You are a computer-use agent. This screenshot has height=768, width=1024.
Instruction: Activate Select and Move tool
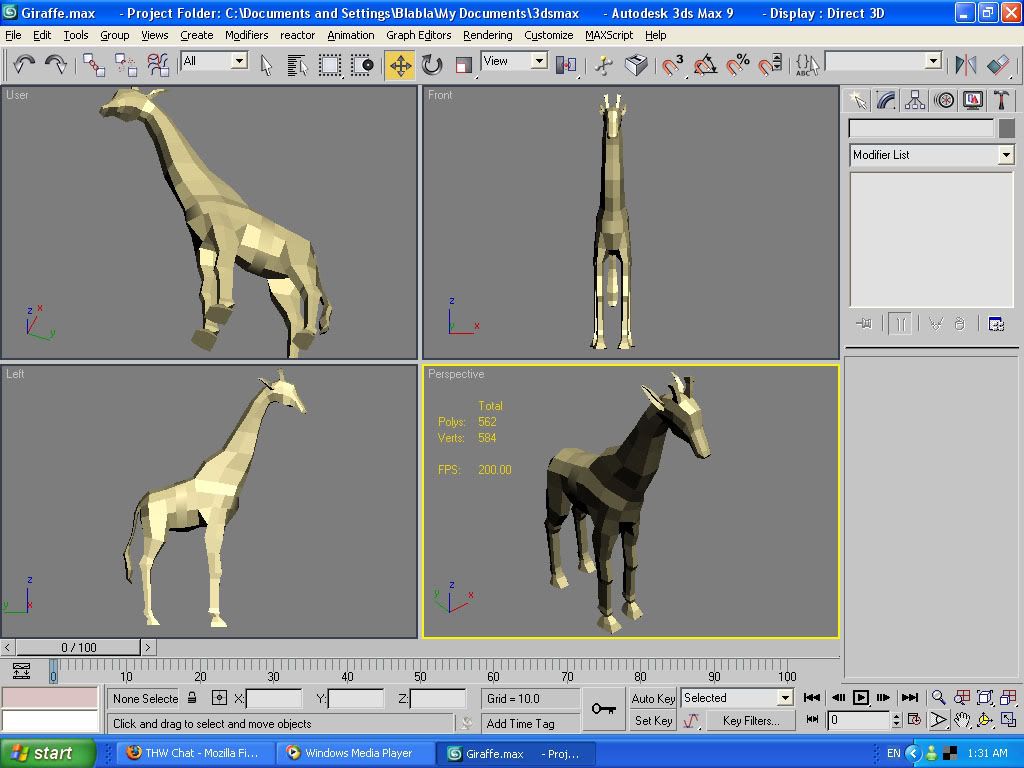tap(400, 65)
